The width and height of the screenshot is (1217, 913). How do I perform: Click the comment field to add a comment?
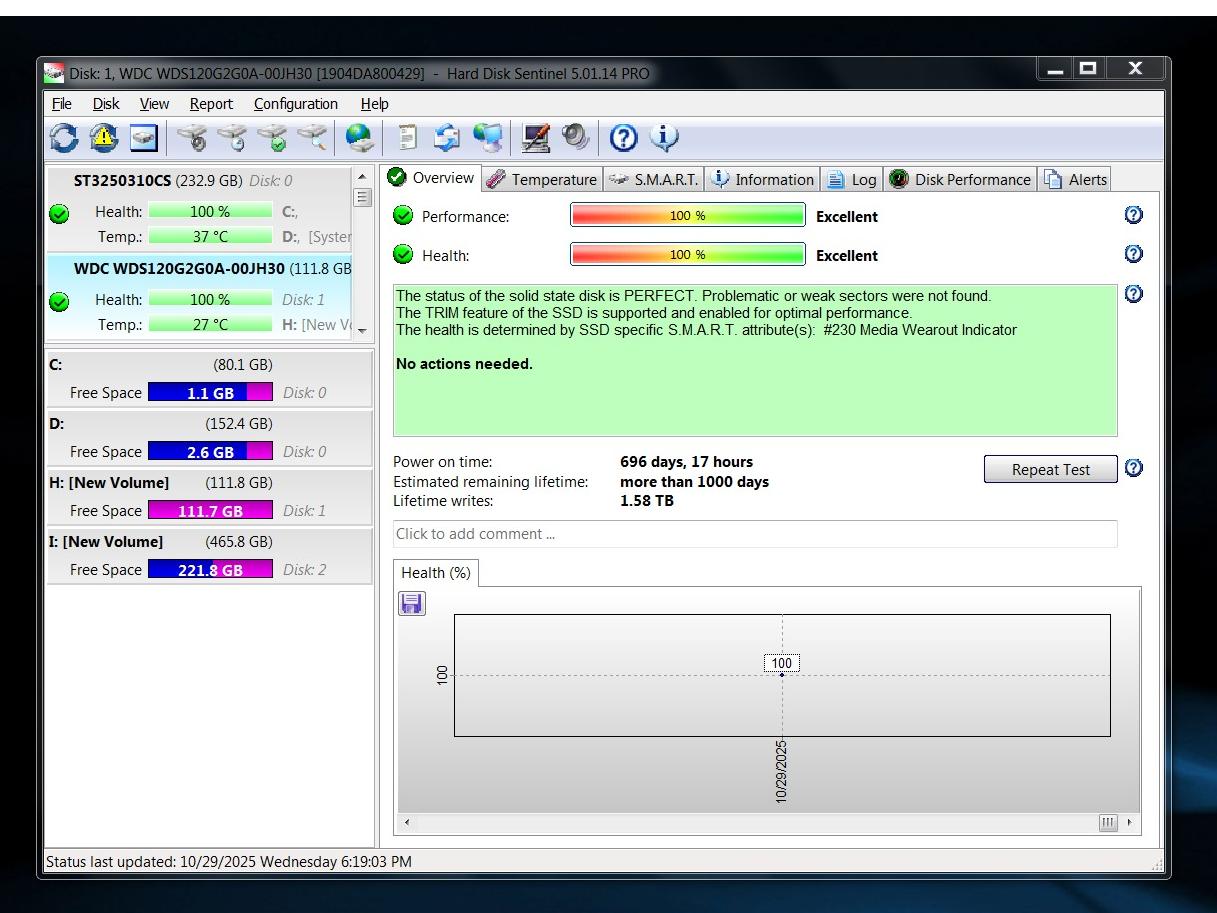755,534
